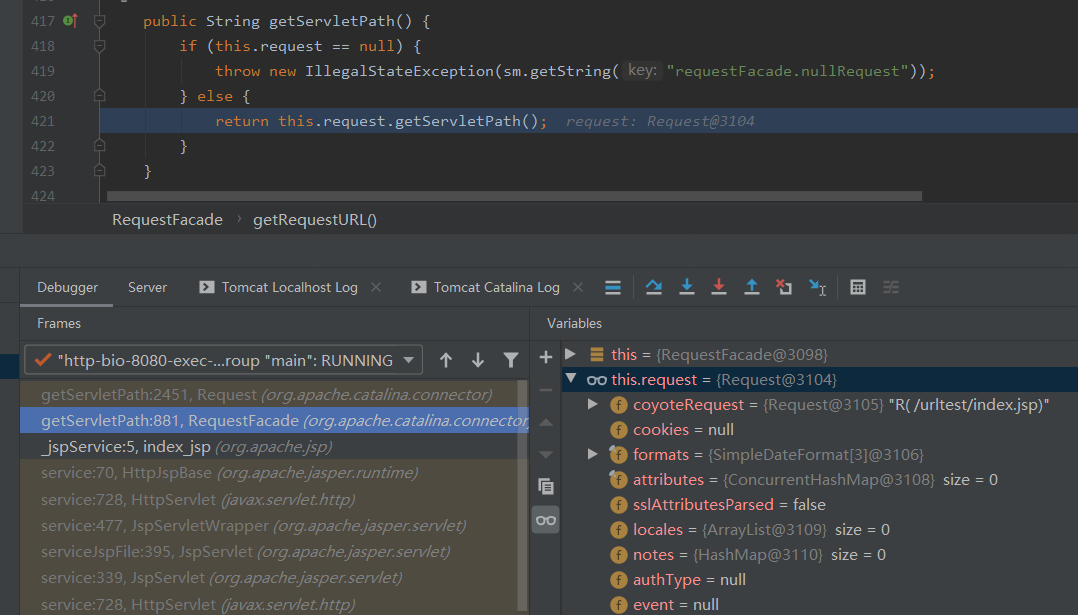Click the Show Execution Point icon
1078x615 pixels.
tap(613, 287)
